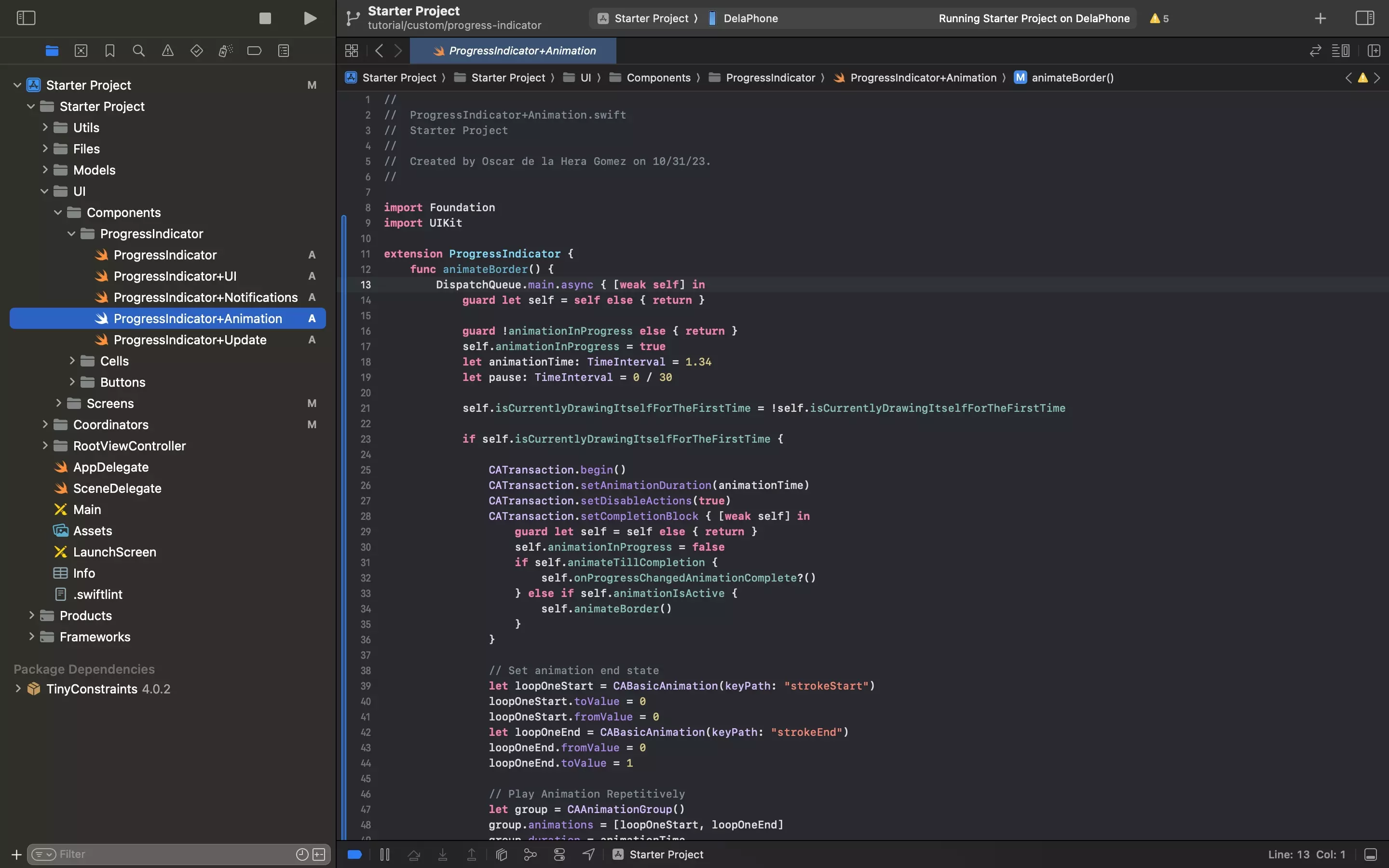This screenshot has width=1389, height=868.
Task: Click the jump bar warning triangle
Action: coord(1362,78)
